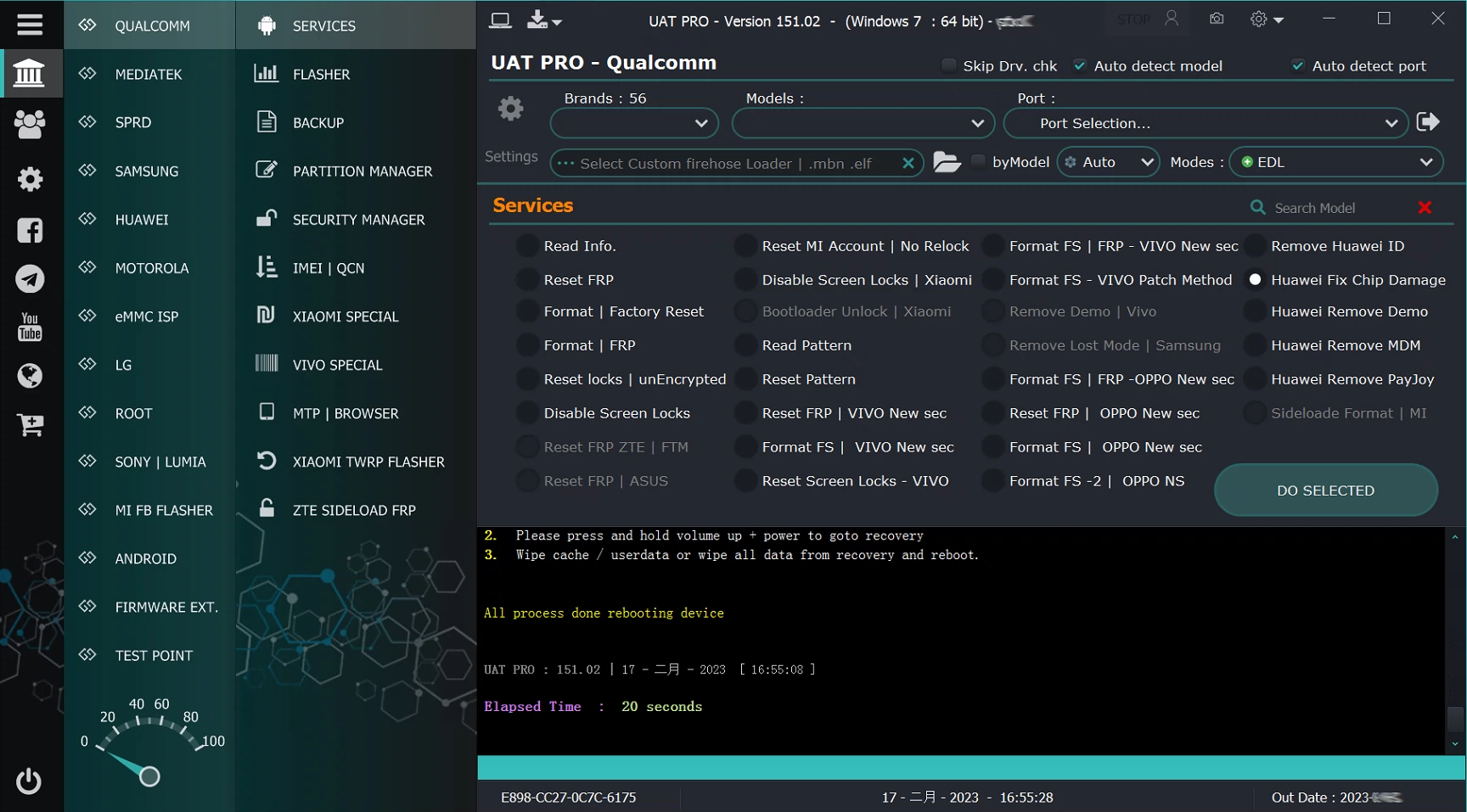Expand the Modes EDL dropdown
This screenshot has width=1467, height=812.
click(x=1335, y=162)
